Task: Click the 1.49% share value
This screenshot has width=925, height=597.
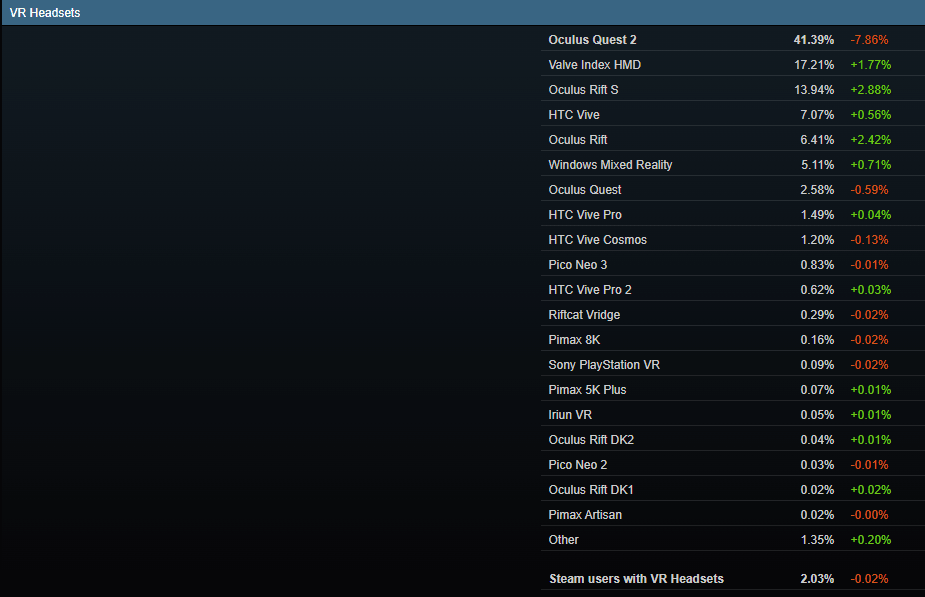Action: pyautogui.click(x=817, y=215)
